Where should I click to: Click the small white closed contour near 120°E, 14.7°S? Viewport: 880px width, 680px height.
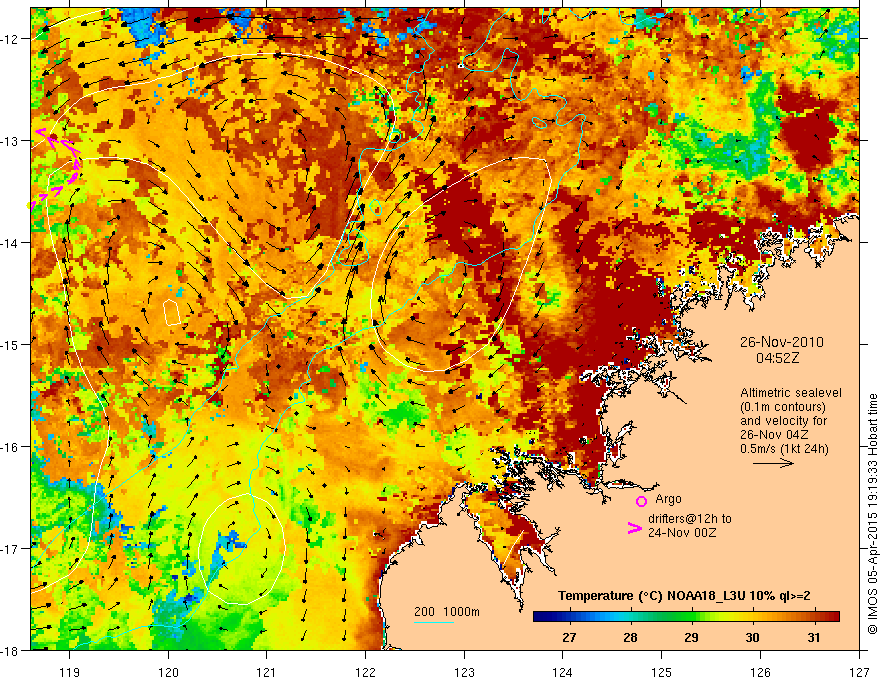point(172,313)
